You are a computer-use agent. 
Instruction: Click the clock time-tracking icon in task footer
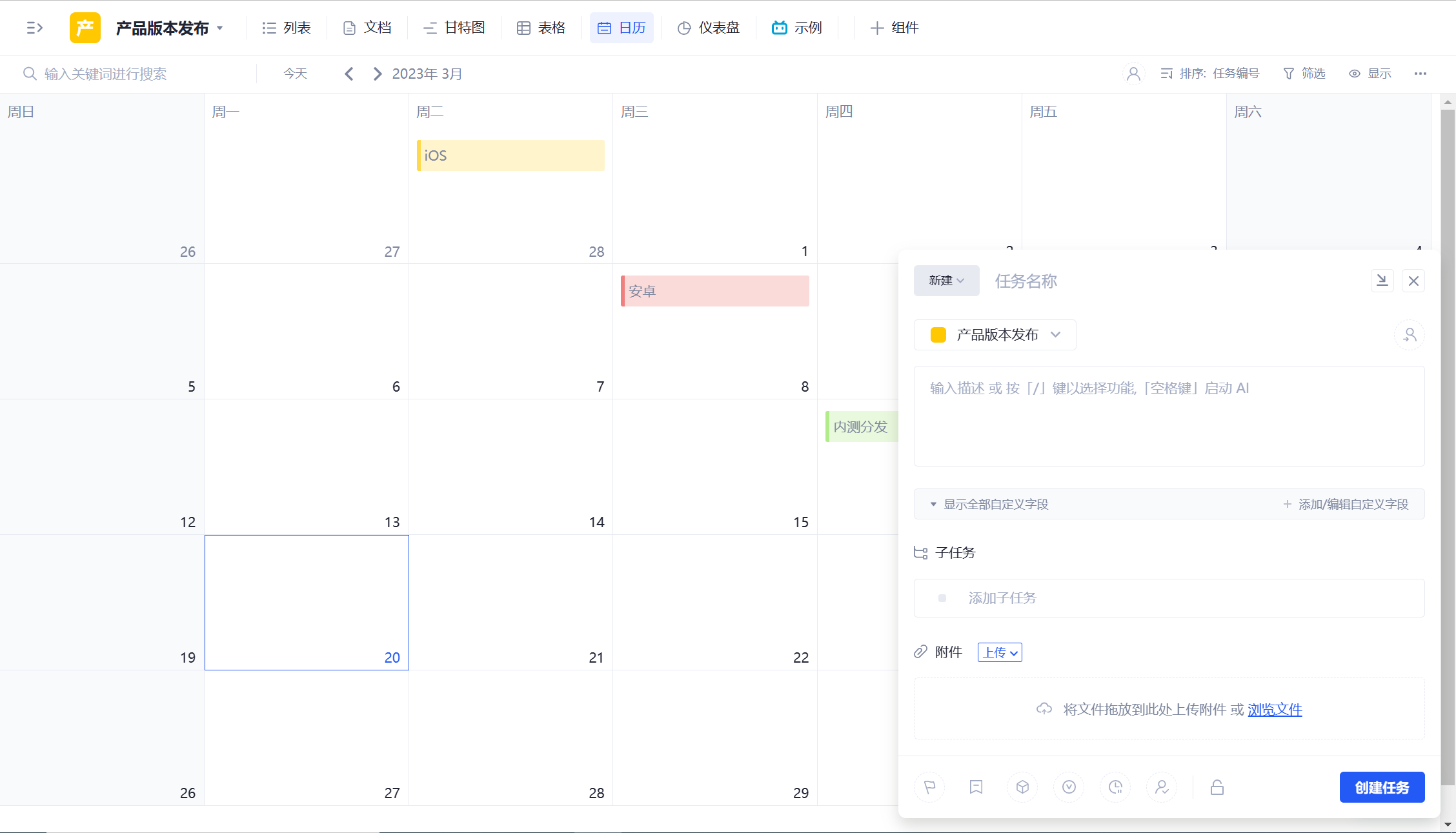(x=1115, y=787)
